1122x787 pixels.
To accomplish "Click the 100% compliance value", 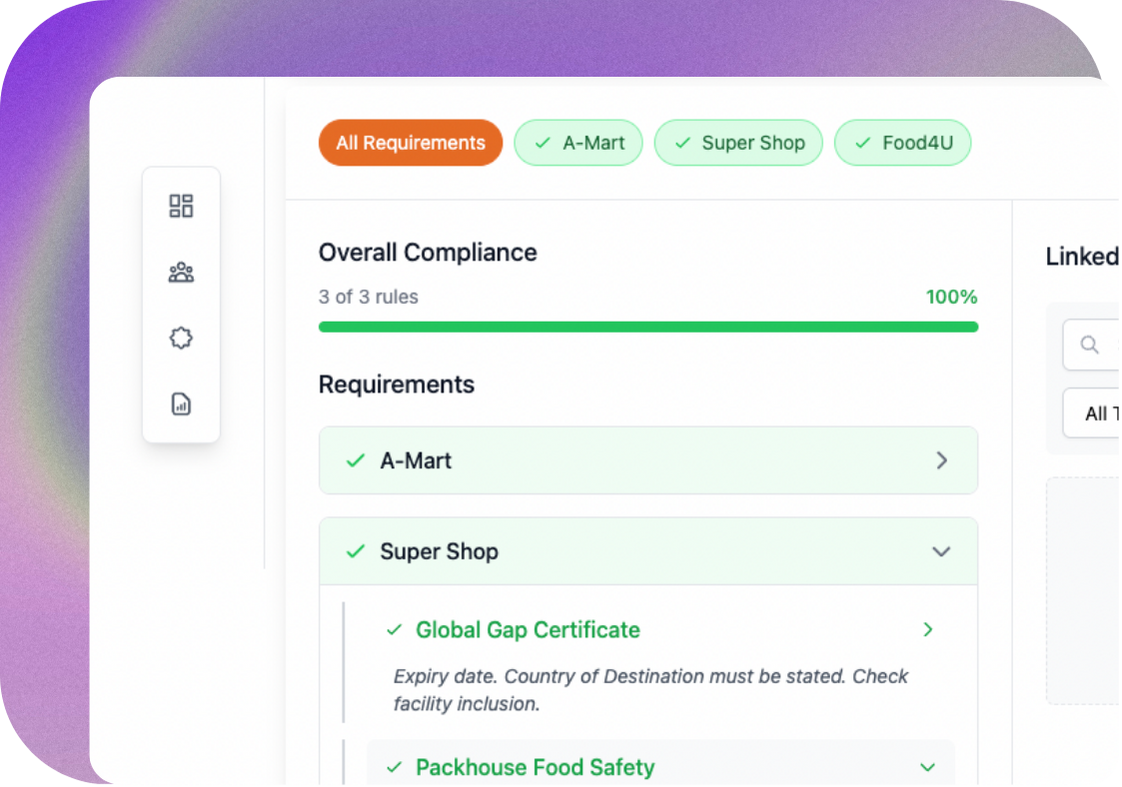I will point(952,297).
